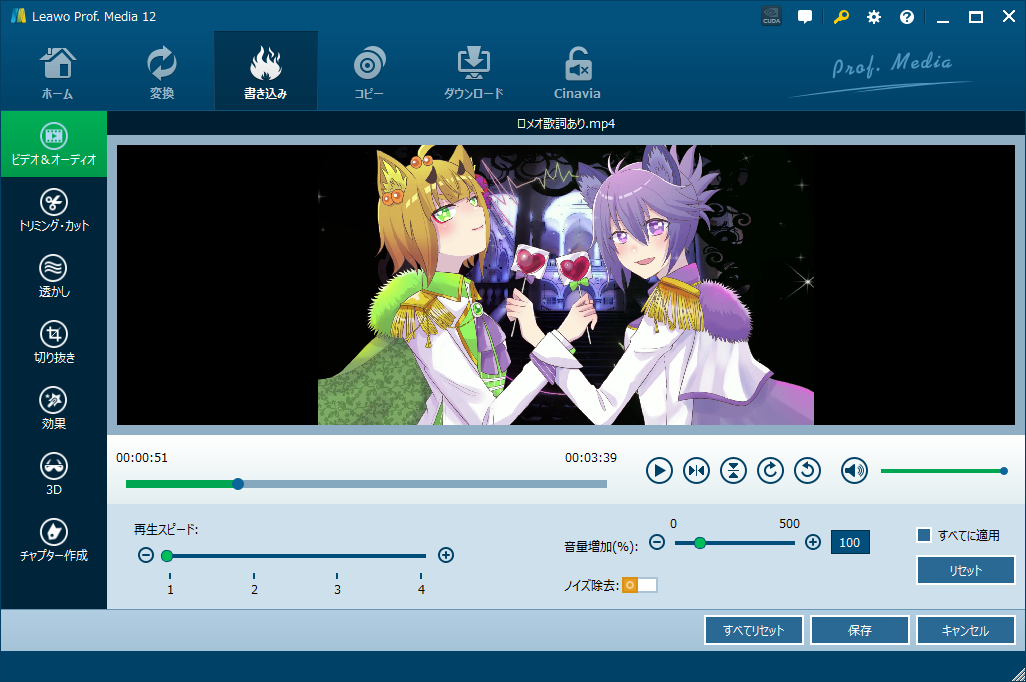This screenshot has width=1026, height=682.
Task: Mute the preview with the speaker icon
Action: pos(854,470)
